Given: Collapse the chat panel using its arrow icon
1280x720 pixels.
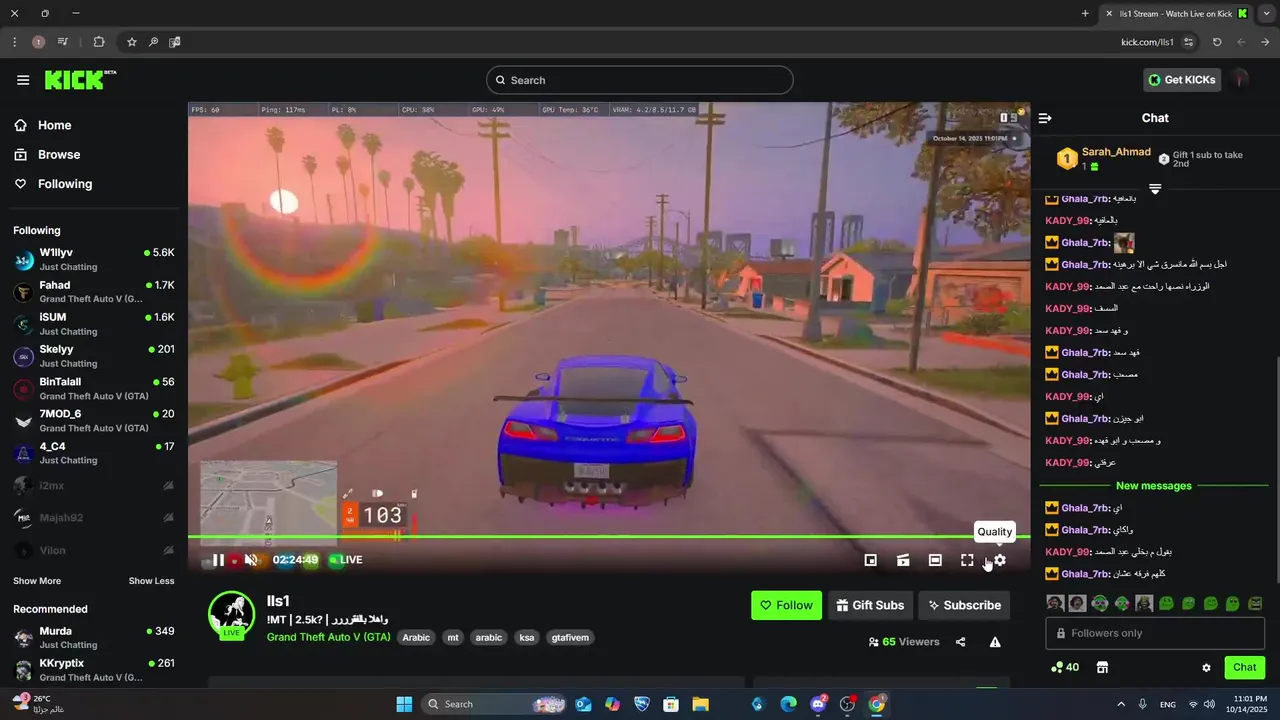Looking at the screenshot, I should click(1045, 118).
